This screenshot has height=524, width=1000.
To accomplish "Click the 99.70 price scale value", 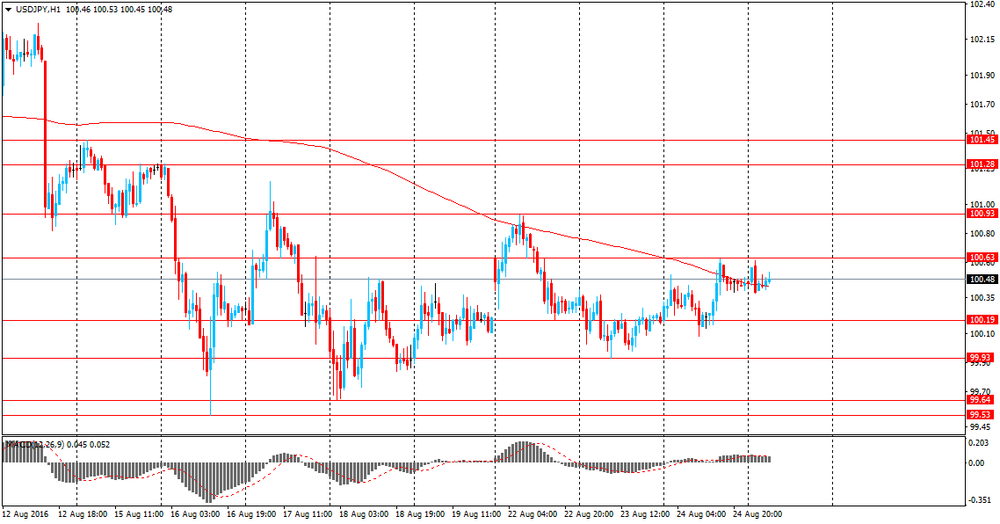I will click(980, 391).
